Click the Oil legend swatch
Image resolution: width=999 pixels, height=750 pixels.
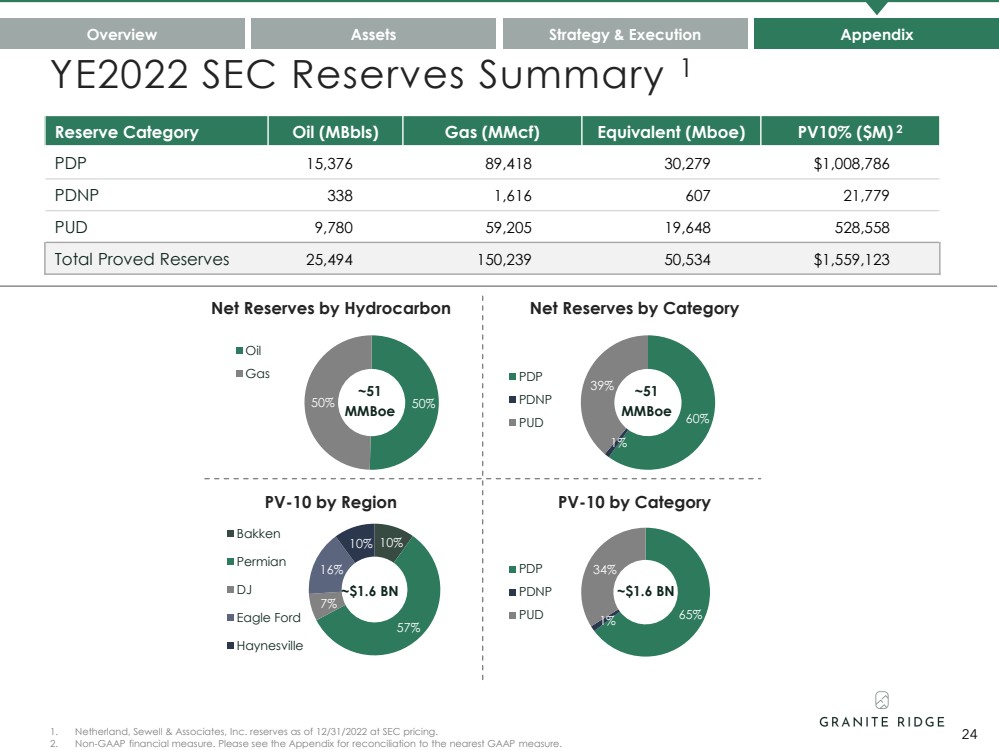pos(239,351)
